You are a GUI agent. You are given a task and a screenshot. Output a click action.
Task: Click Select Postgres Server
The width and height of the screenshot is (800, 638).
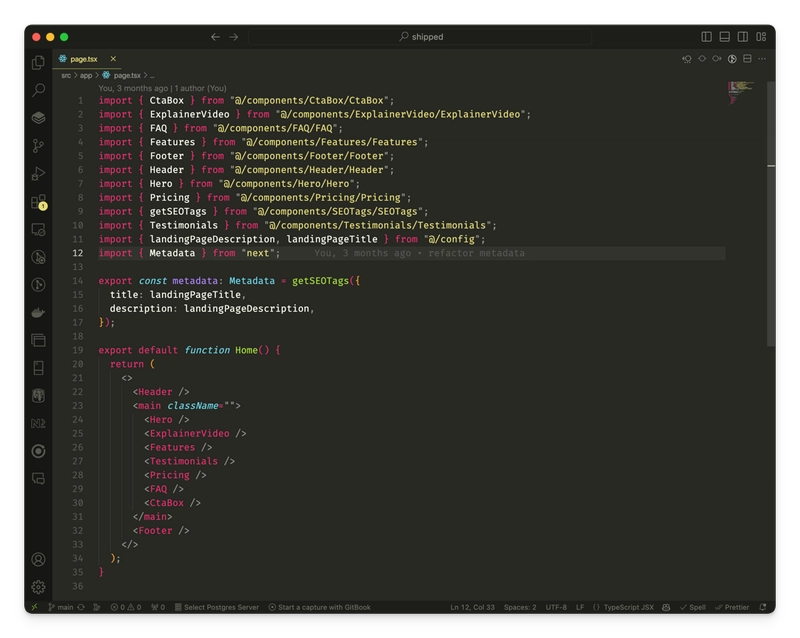[217, 607]
